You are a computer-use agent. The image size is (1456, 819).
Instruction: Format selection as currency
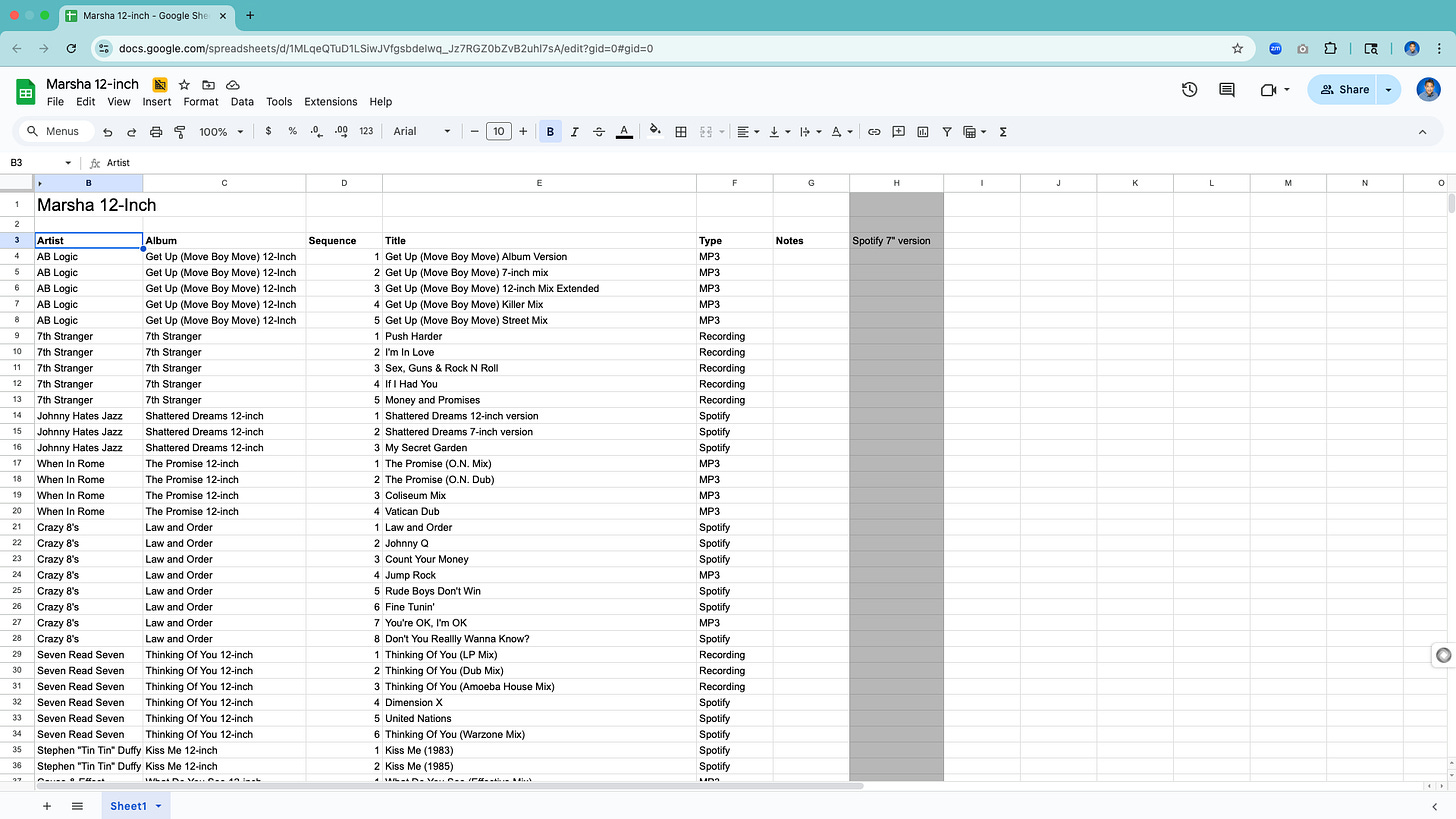pyautogui.click(x=267, y=131)
